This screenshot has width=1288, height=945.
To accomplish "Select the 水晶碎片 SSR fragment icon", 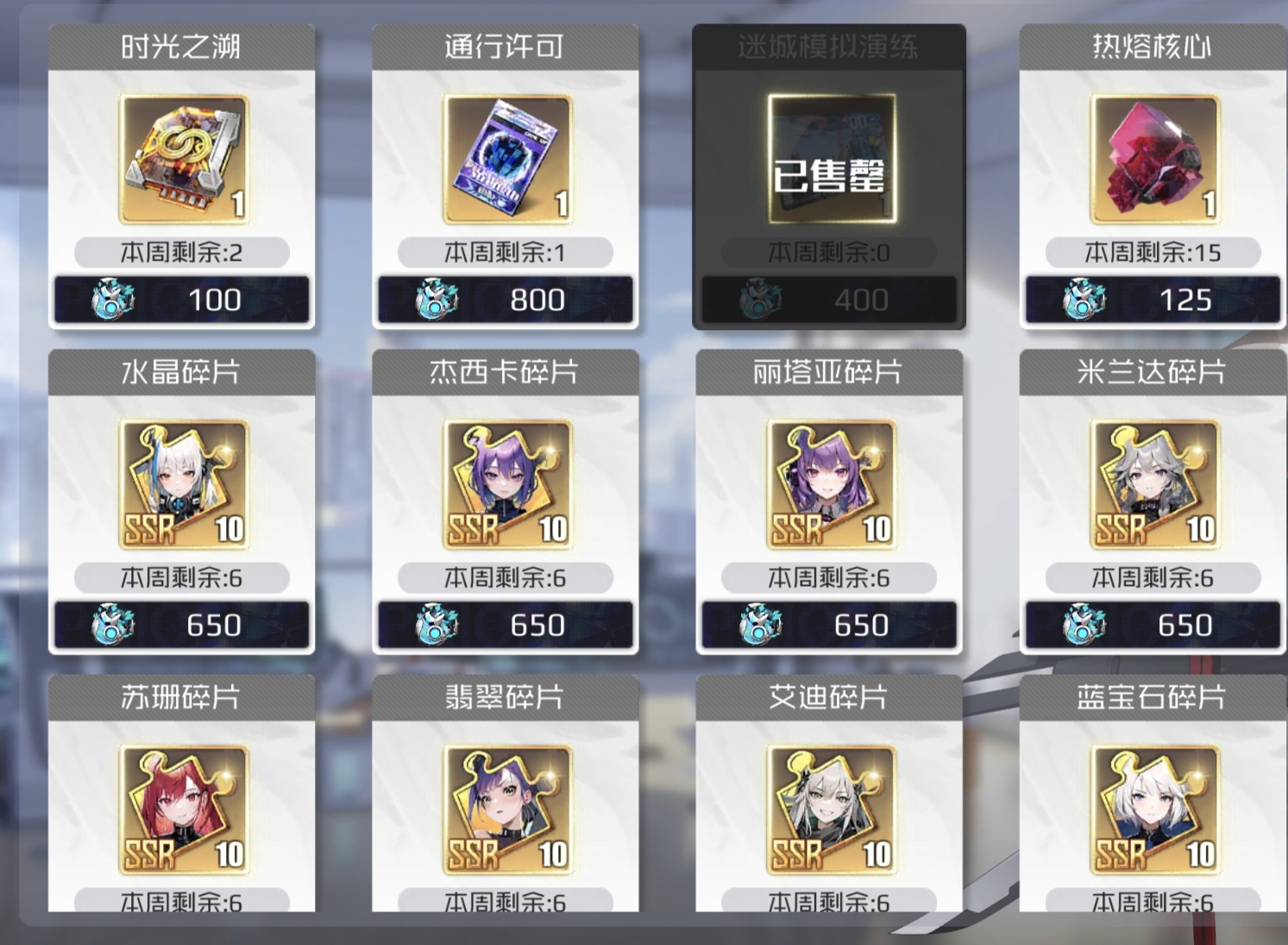I will pyautogui.click(x=183, y=485).
